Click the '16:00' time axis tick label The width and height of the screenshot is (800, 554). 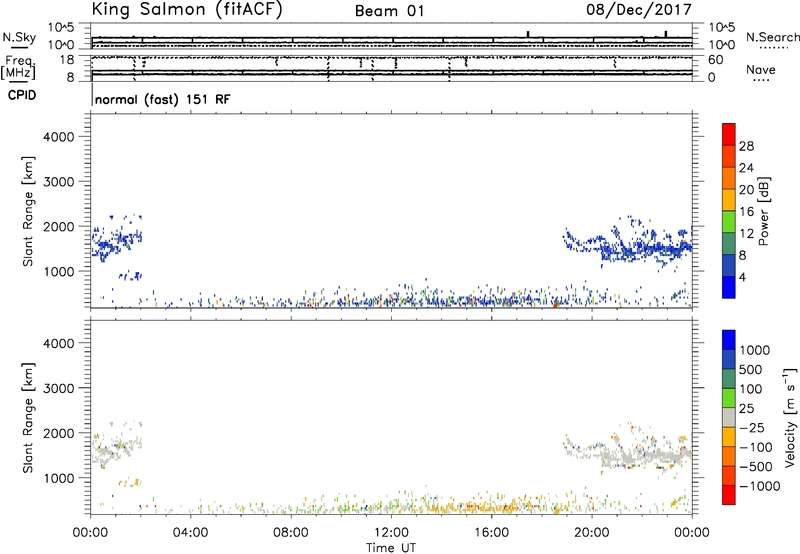[x=491, y=533]
